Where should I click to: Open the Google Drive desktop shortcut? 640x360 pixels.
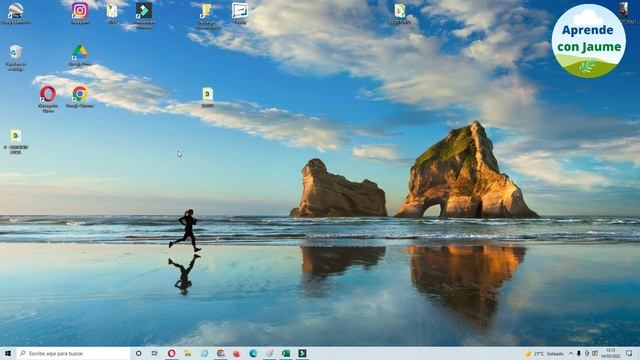click(x=80, y=55)
